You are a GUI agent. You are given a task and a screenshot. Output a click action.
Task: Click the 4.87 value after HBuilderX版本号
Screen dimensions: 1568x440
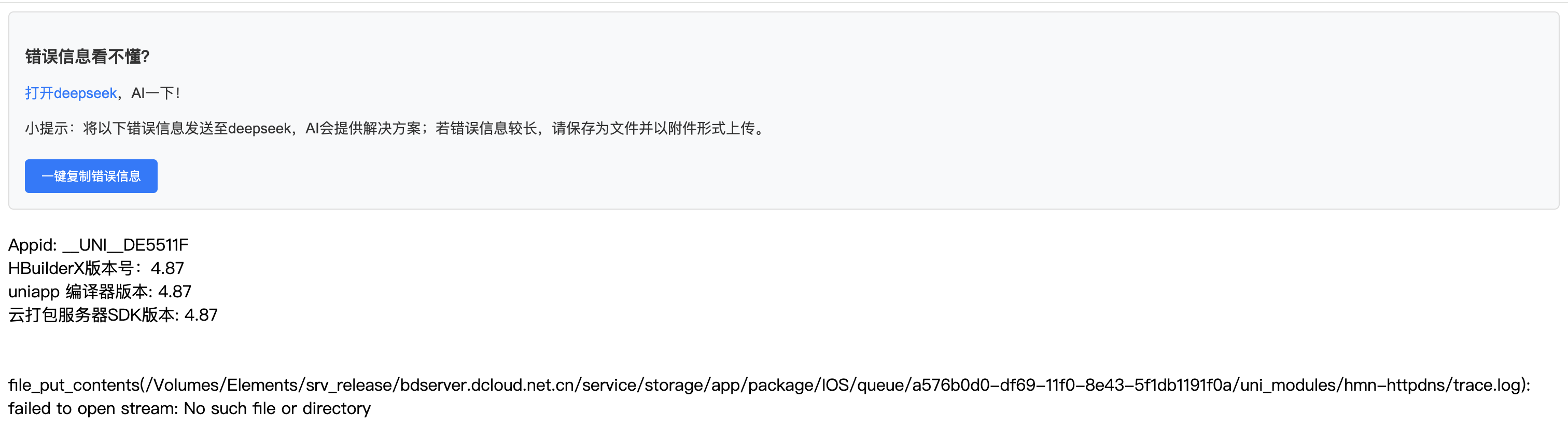click(167, 268)
